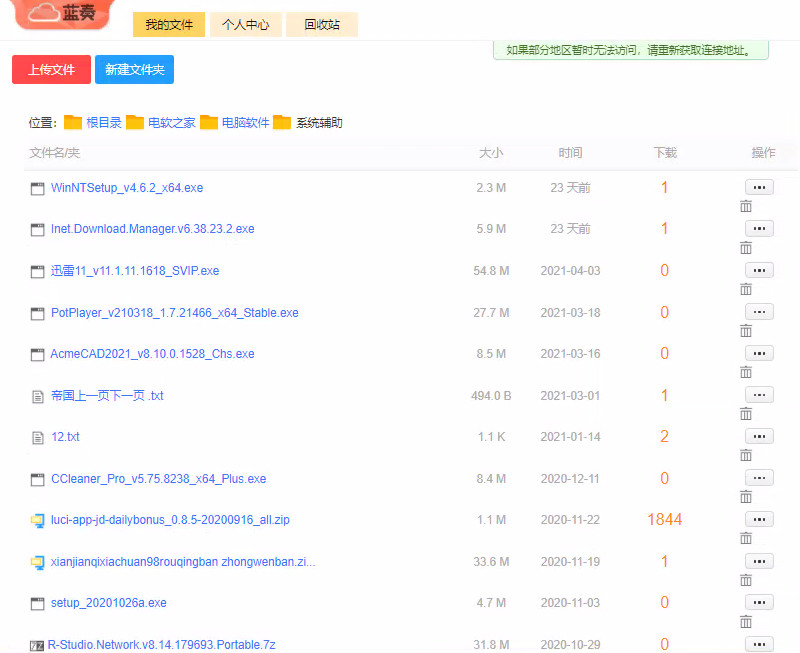Open more options for xianjianqixiachuan98 zip
800x653 pixels.
759,561
